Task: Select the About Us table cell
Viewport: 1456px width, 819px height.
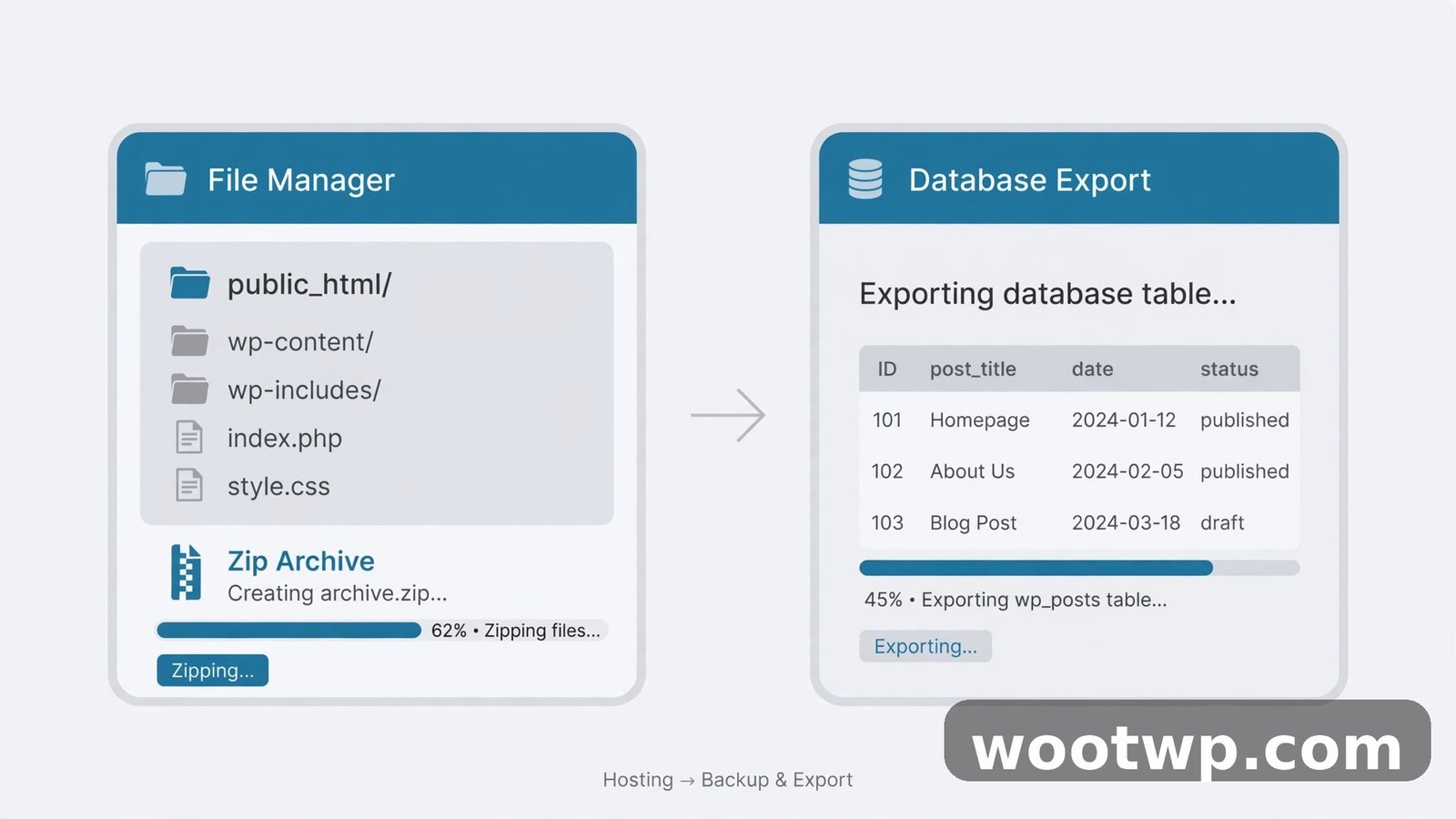Action: tap(972, 471)
